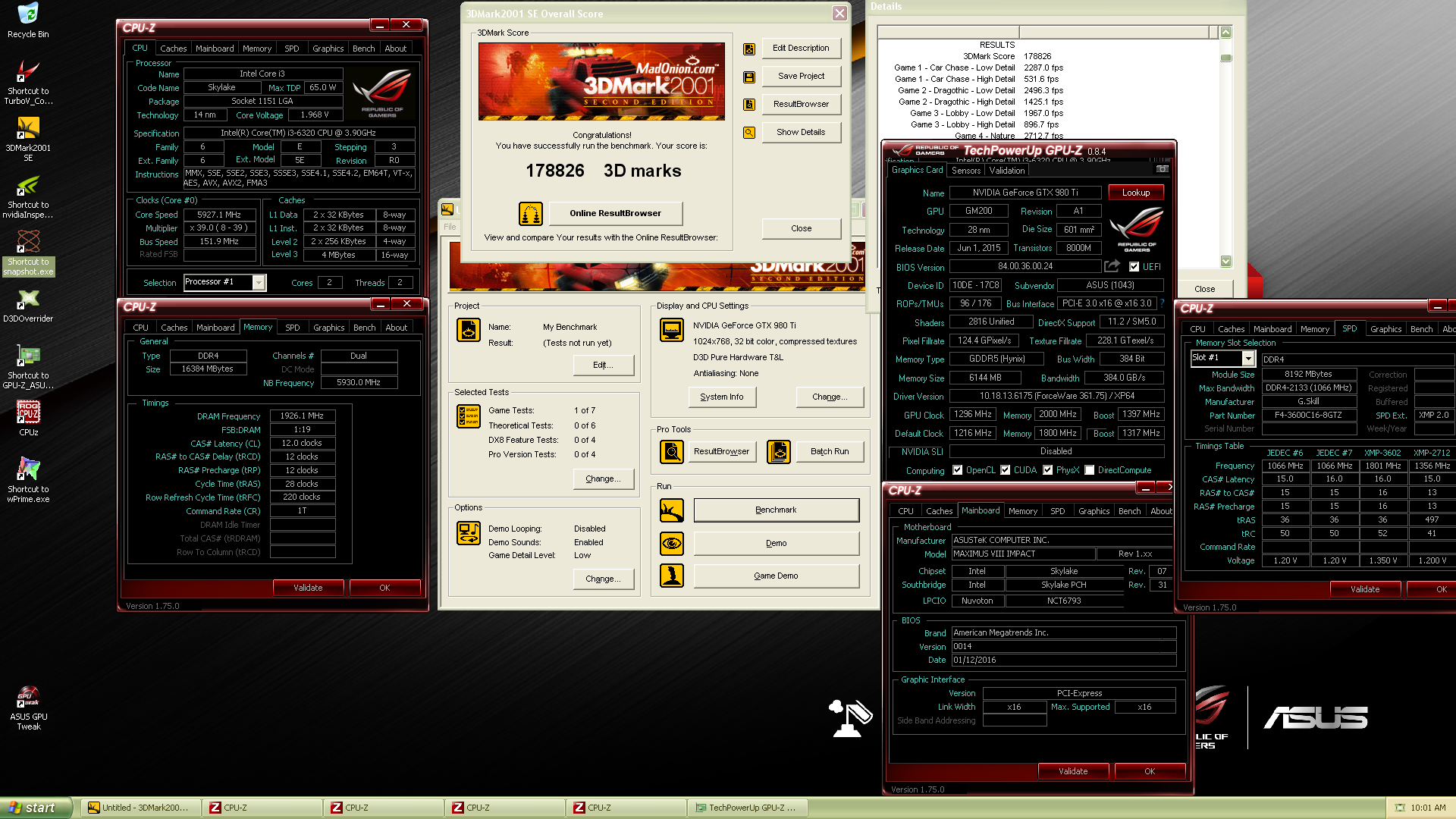Click the Online ResultBrowser podium icon
This screenshot has height=819, width=1456.
tap(531, 214)
